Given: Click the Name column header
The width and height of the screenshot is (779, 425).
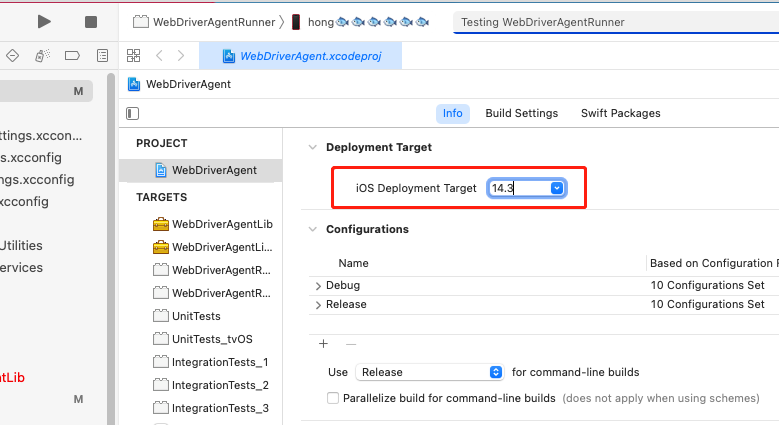Looking at the screenshot, I should pyautogui.click(x=353, y=263).
